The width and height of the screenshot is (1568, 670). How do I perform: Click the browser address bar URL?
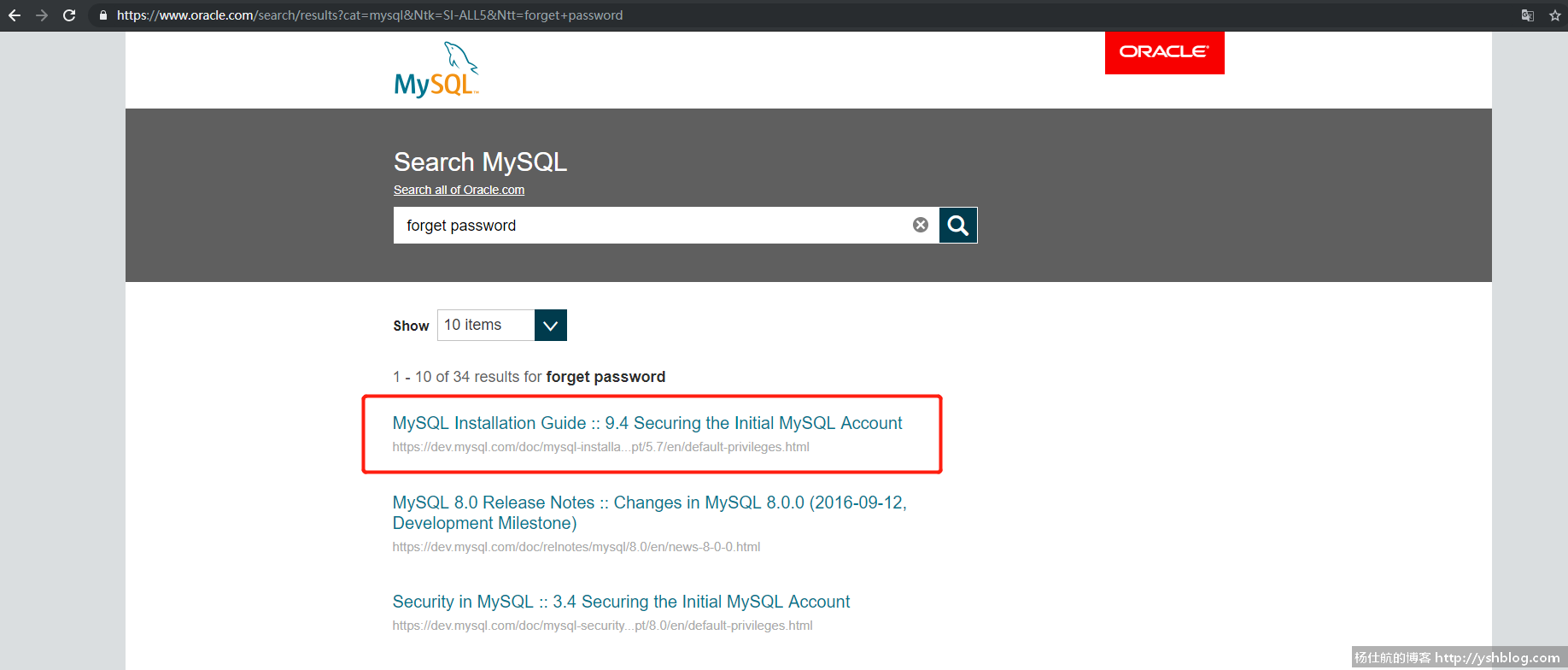click(x=370, y=15)
